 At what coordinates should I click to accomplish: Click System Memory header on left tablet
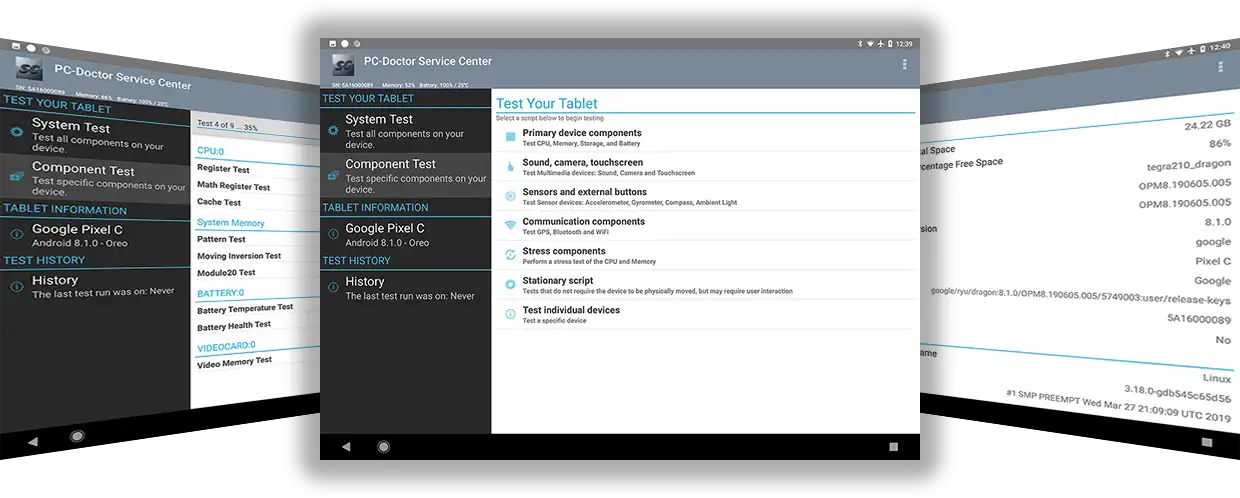230,223
